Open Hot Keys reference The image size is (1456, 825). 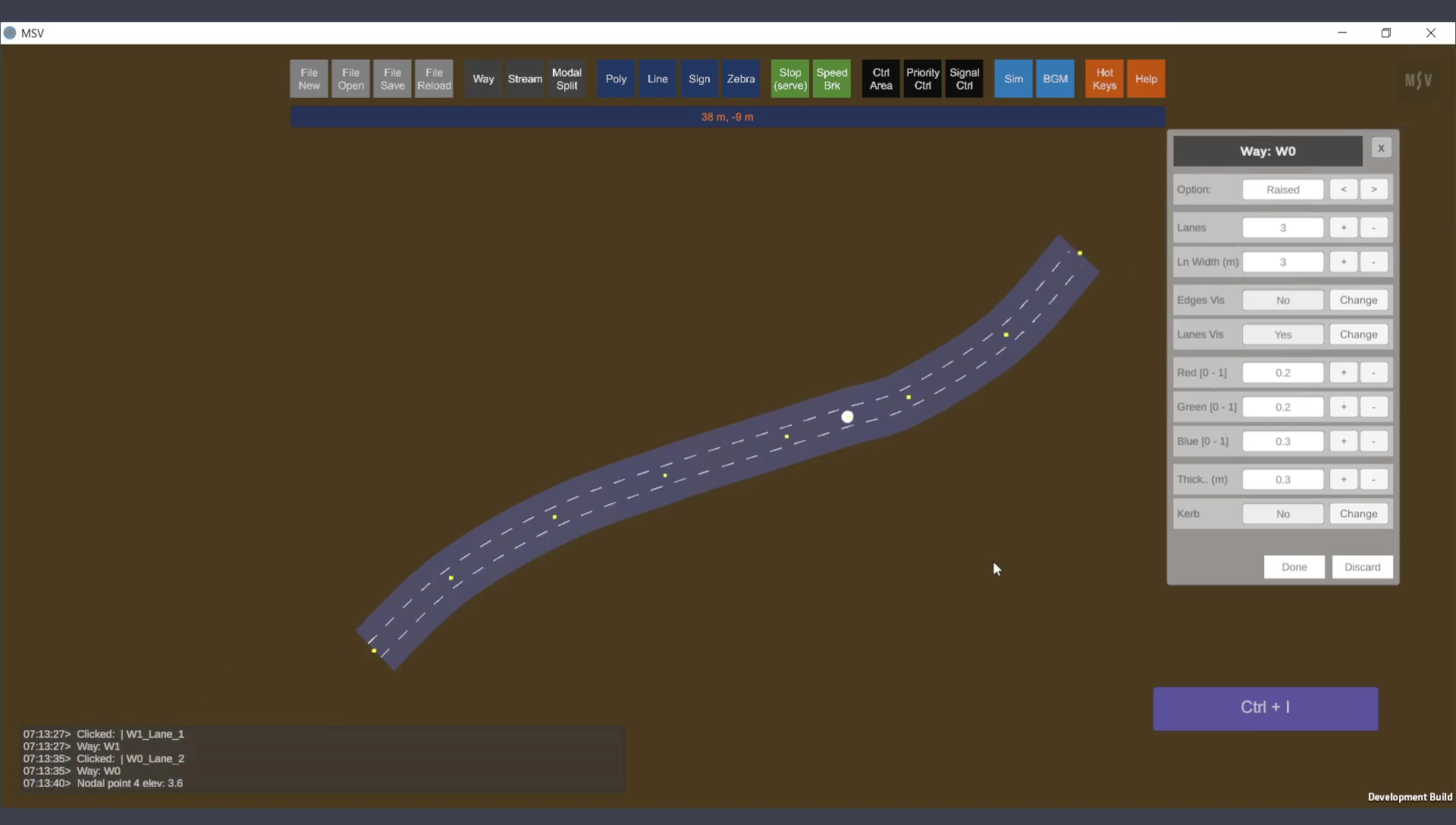pos(1104,79)
